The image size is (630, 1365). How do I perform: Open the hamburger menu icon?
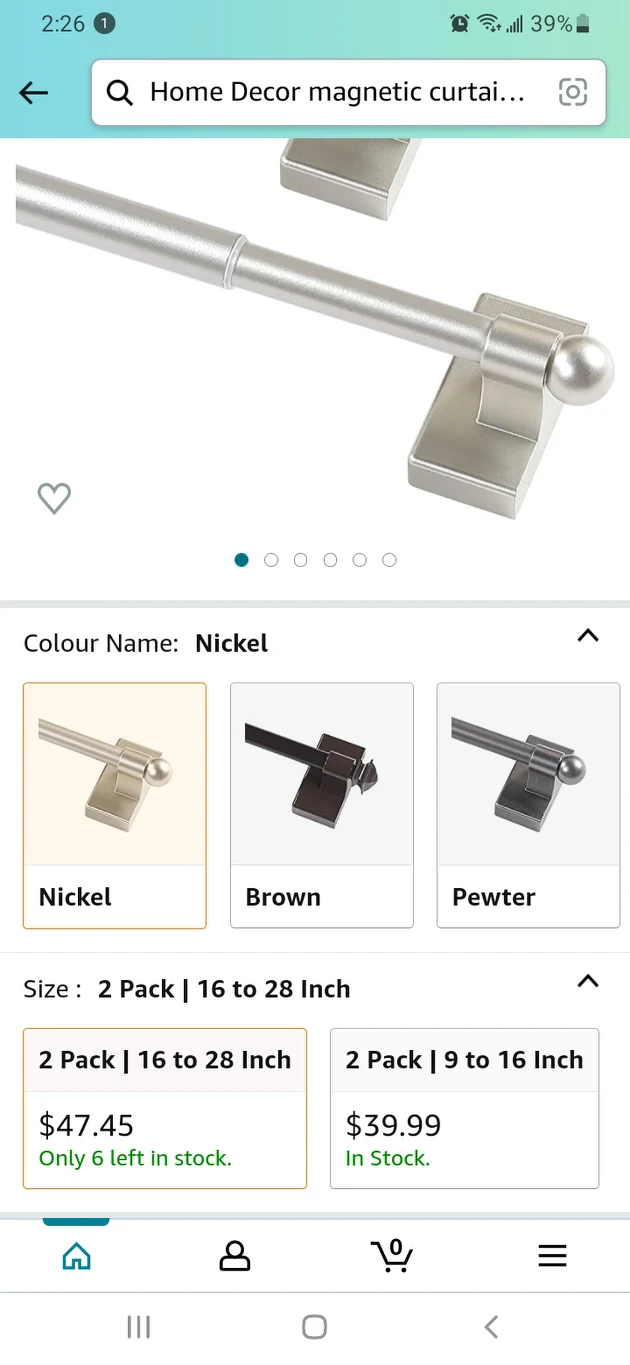[x=552, y=1256]
